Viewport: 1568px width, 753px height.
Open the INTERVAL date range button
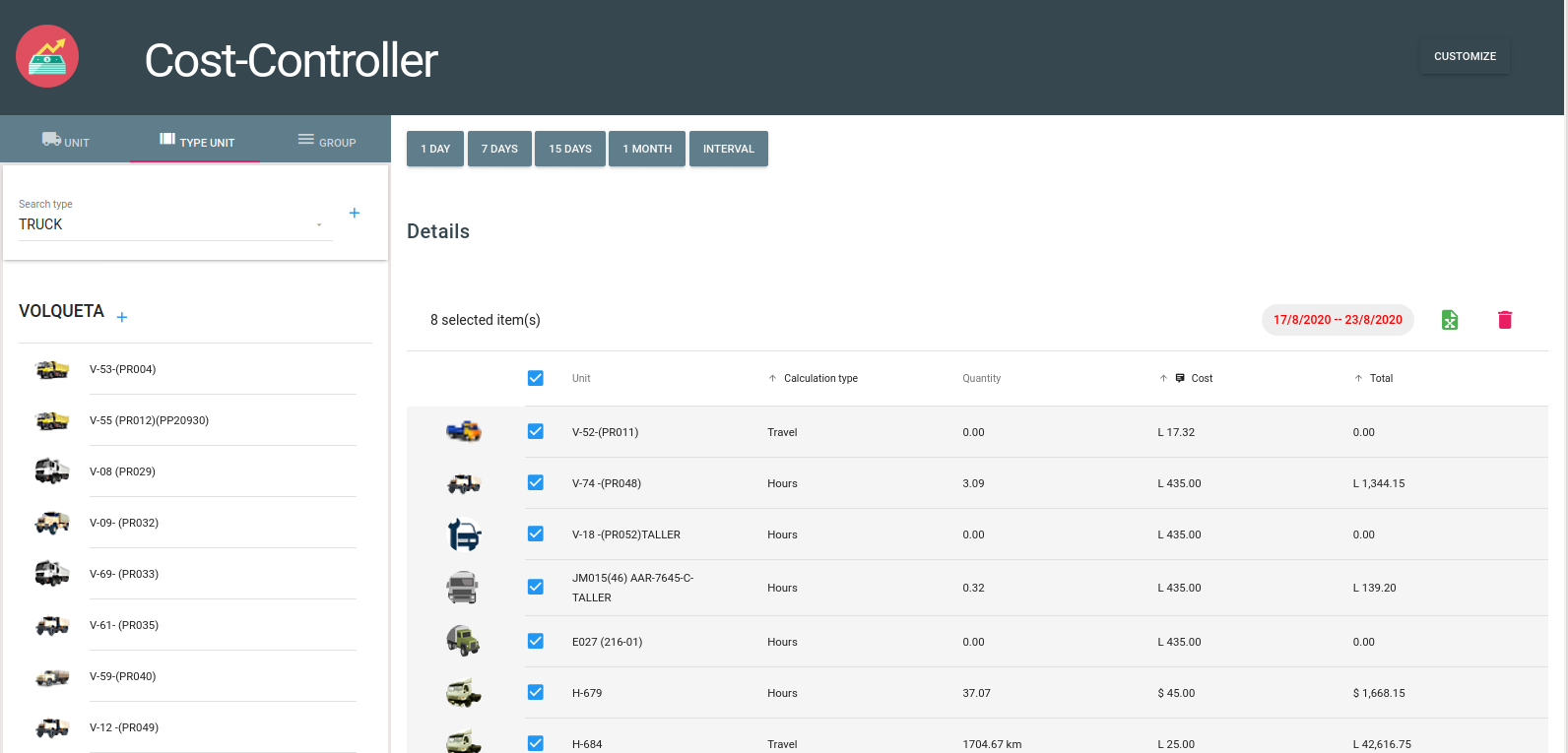pyautogui.click(x=729, y=149)
